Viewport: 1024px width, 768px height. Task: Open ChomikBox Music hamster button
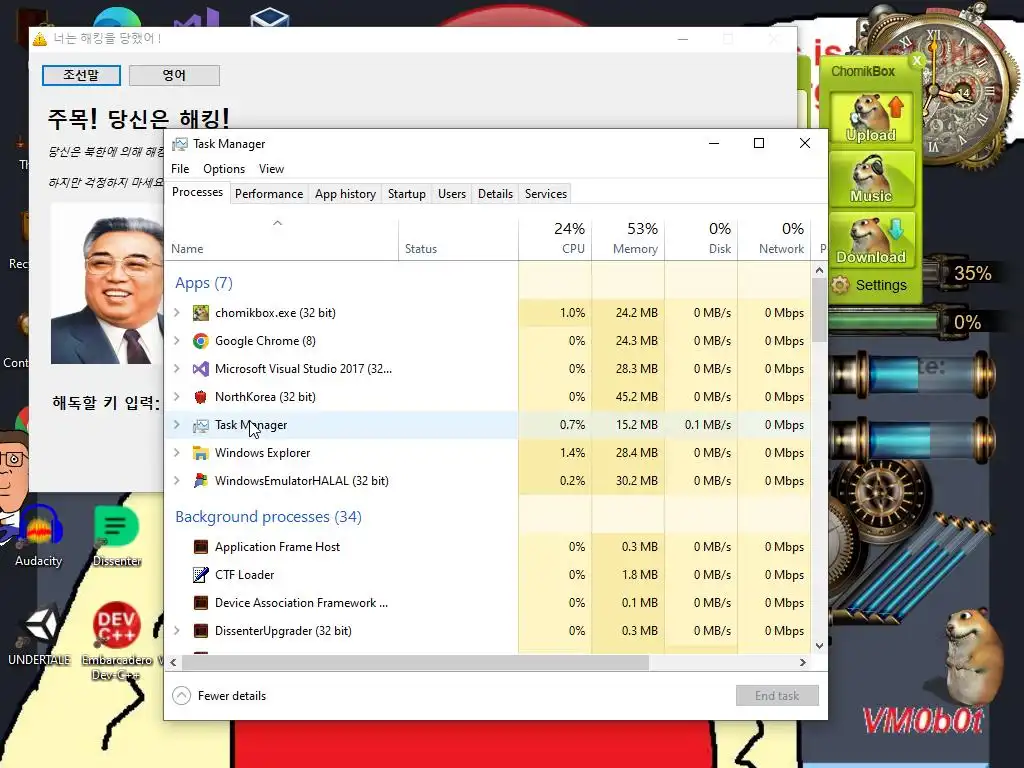point(871,179)
